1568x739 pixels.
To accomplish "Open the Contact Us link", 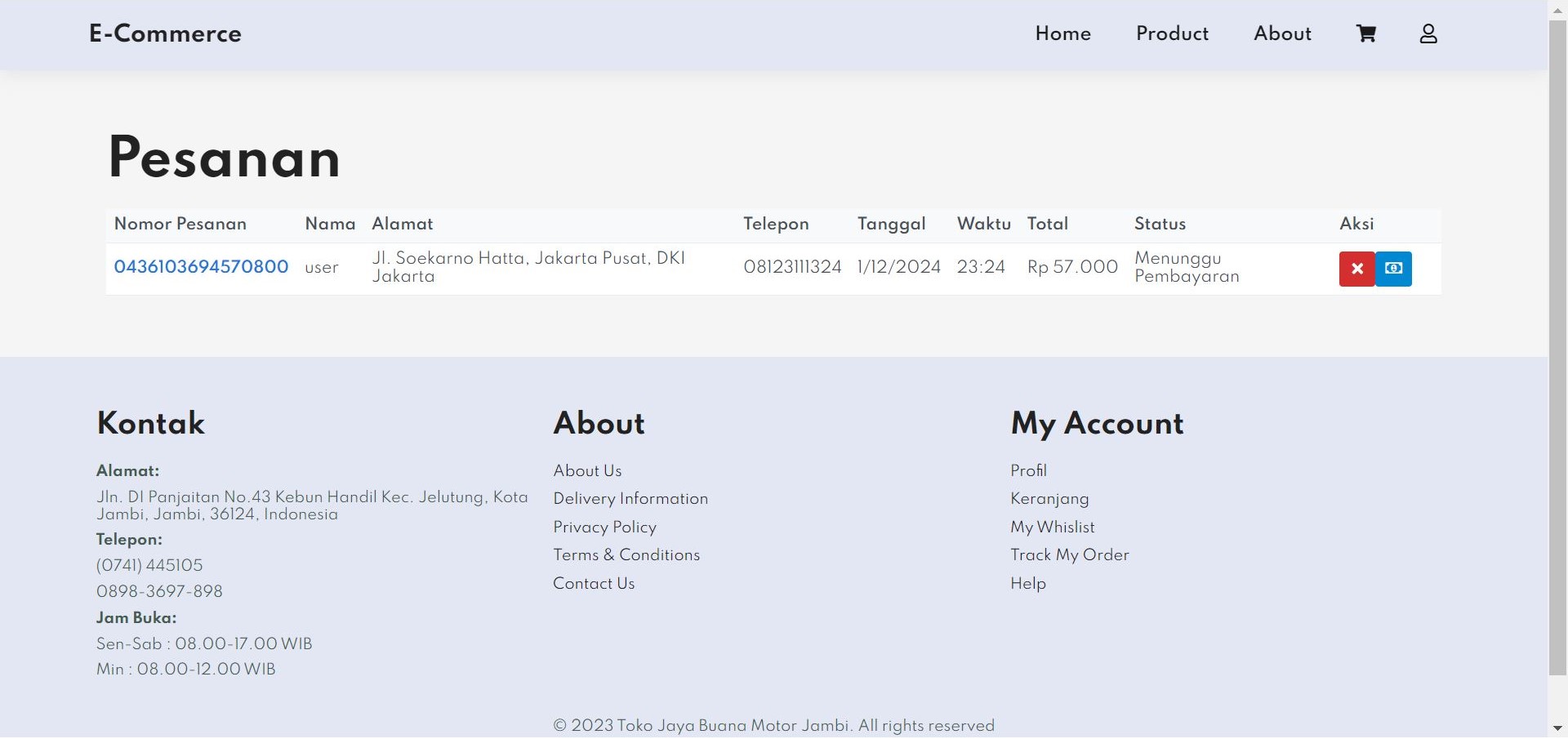I will [x=594, y=584].
